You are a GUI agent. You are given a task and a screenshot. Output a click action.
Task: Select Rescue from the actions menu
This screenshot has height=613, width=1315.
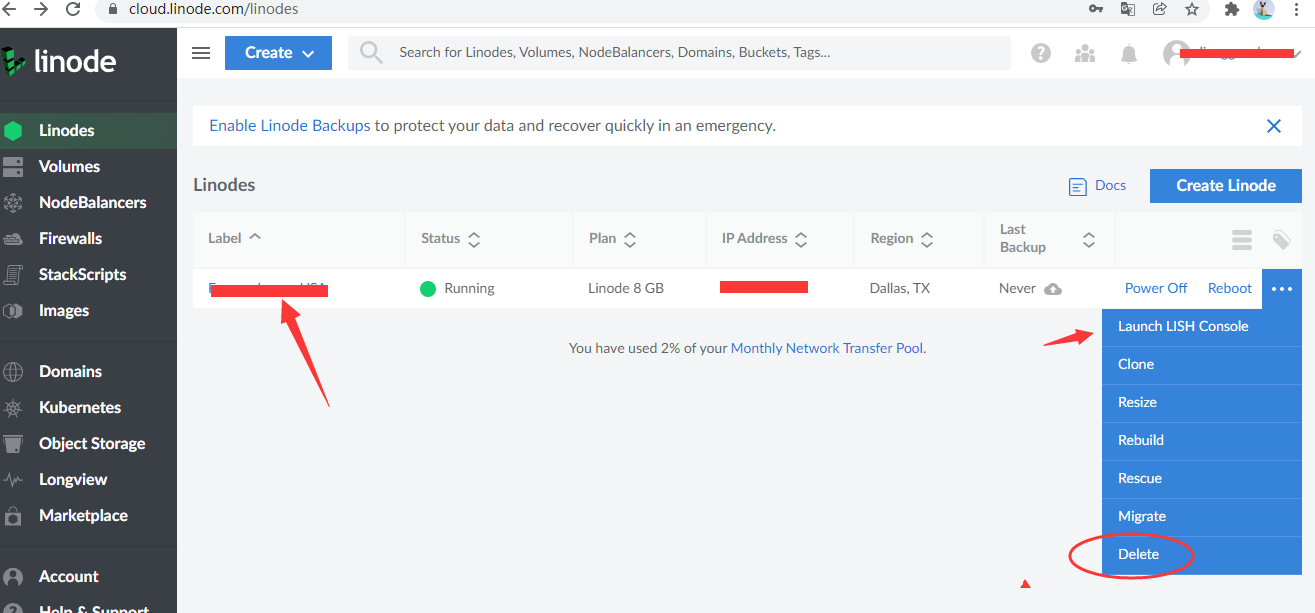pyautogui.click(x=1202, y=479)
